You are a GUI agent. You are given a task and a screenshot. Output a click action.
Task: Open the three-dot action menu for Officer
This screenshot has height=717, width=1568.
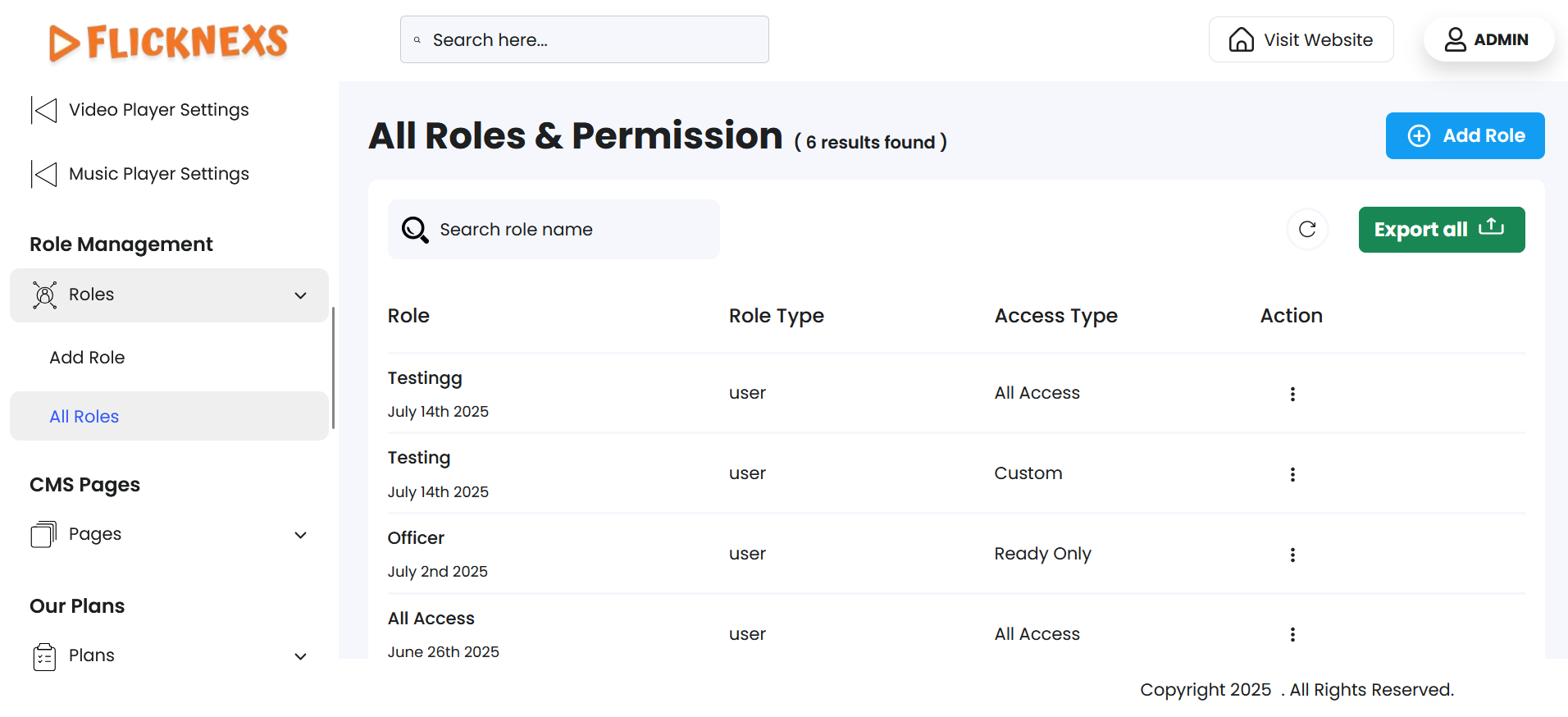point(1292,555)
